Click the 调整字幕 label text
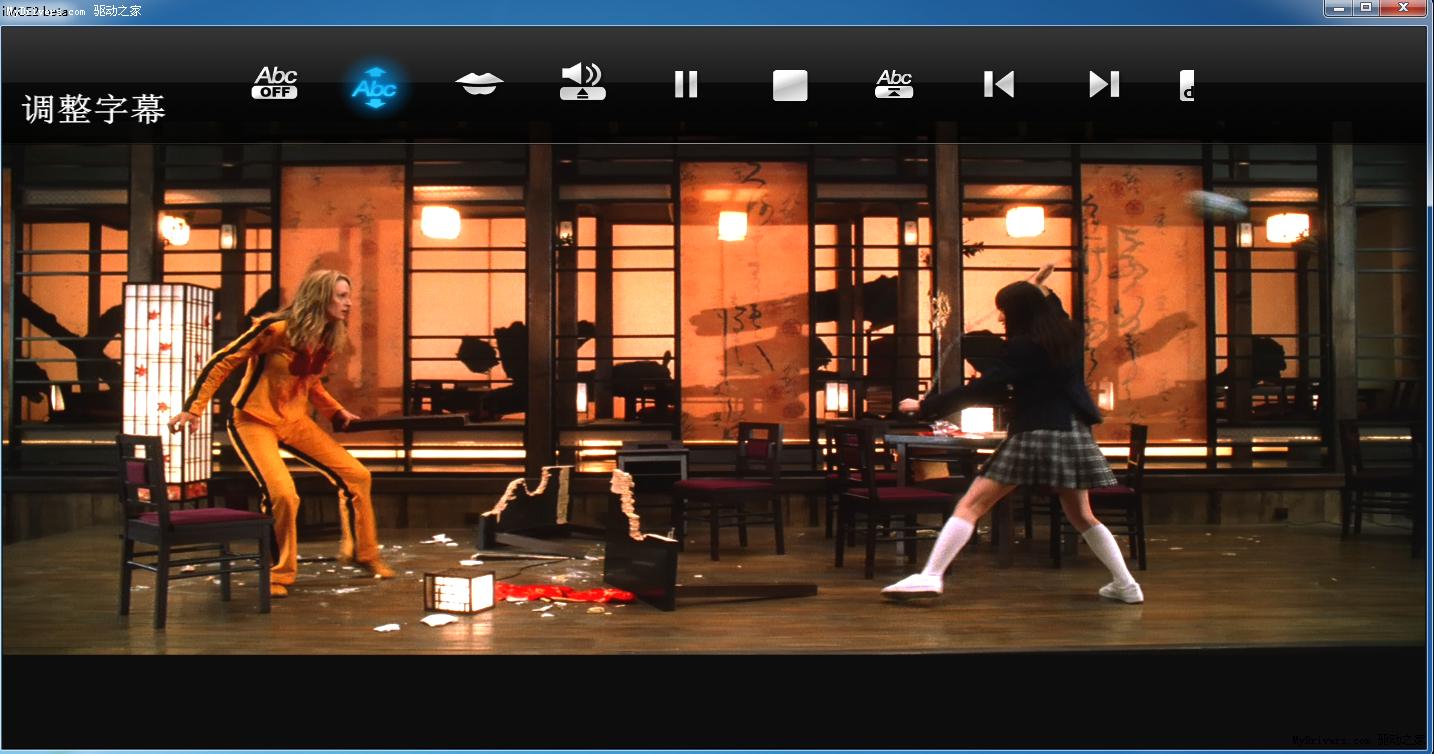This screenshot has width=1434, height=754. tap(94, 109)
